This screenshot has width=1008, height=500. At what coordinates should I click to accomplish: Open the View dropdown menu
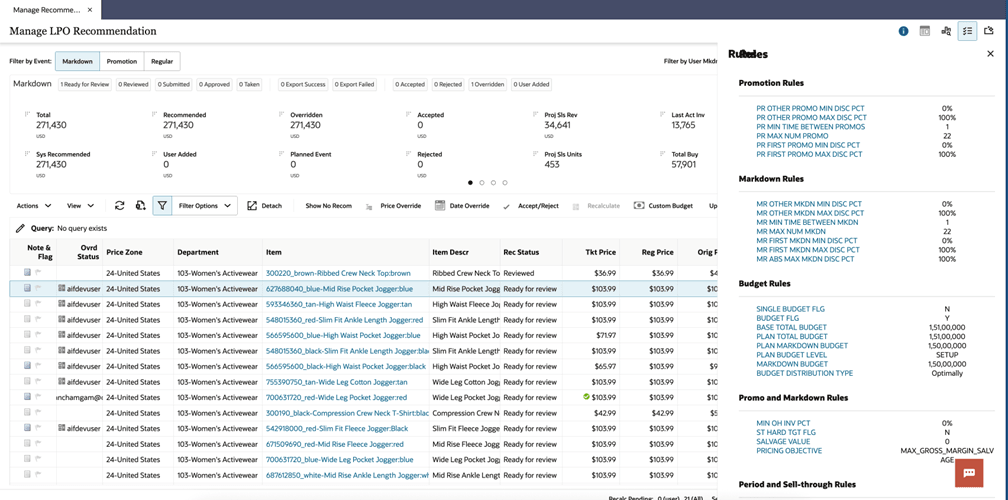81,206
